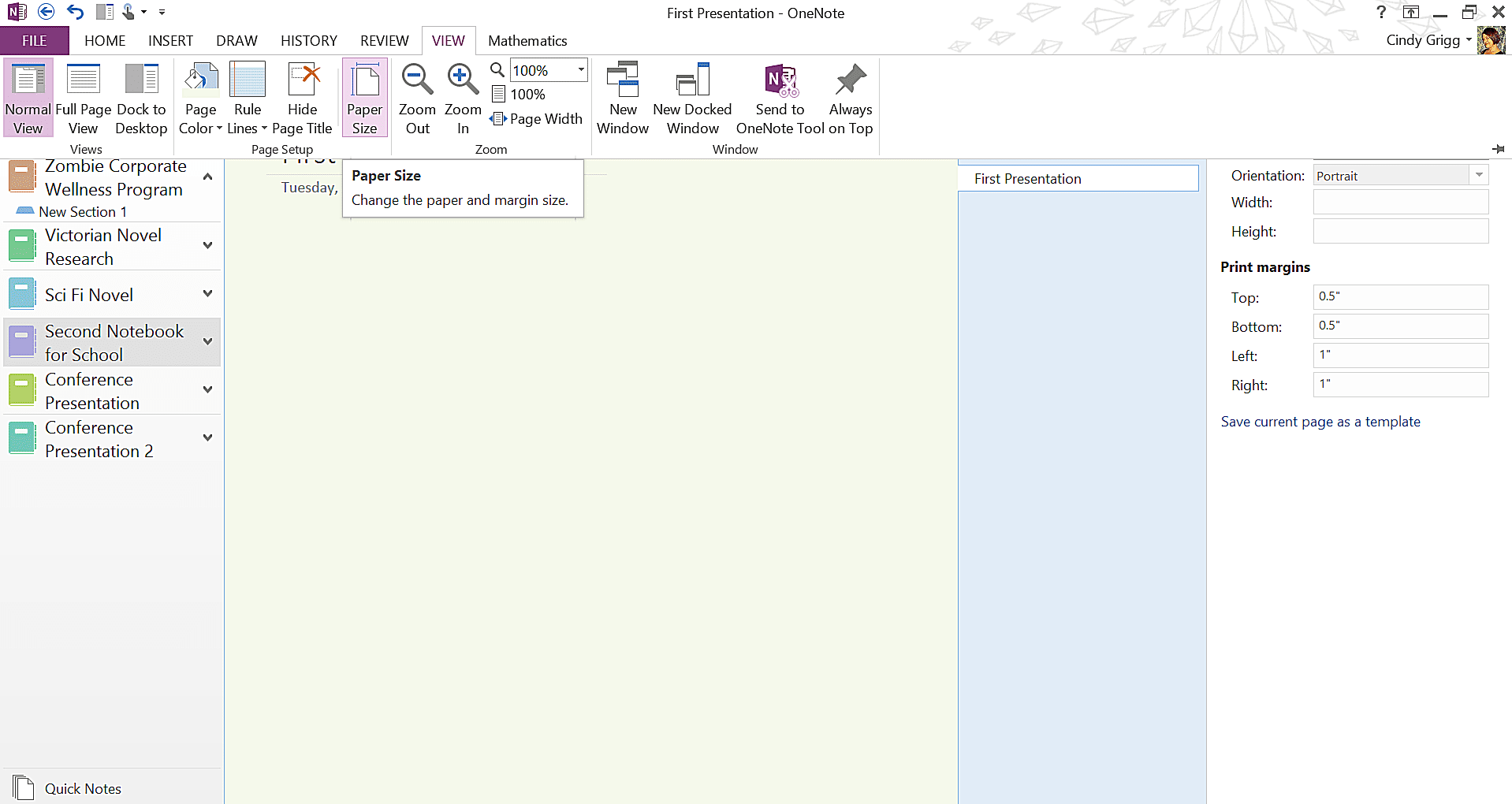Open Quick Notes page icon

coord(23,788)
